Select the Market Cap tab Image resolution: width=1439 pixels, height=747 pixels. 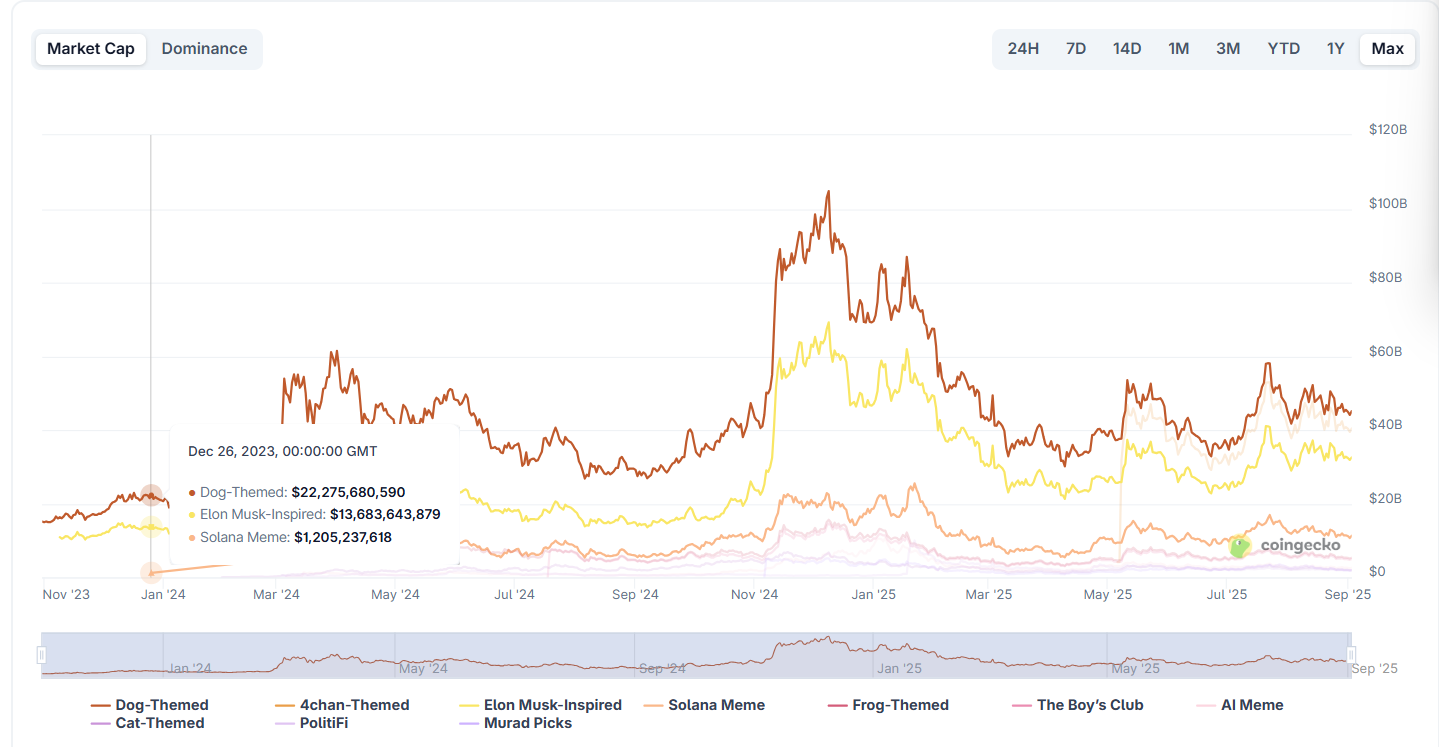pyautogui.click(x=91, y=49)
